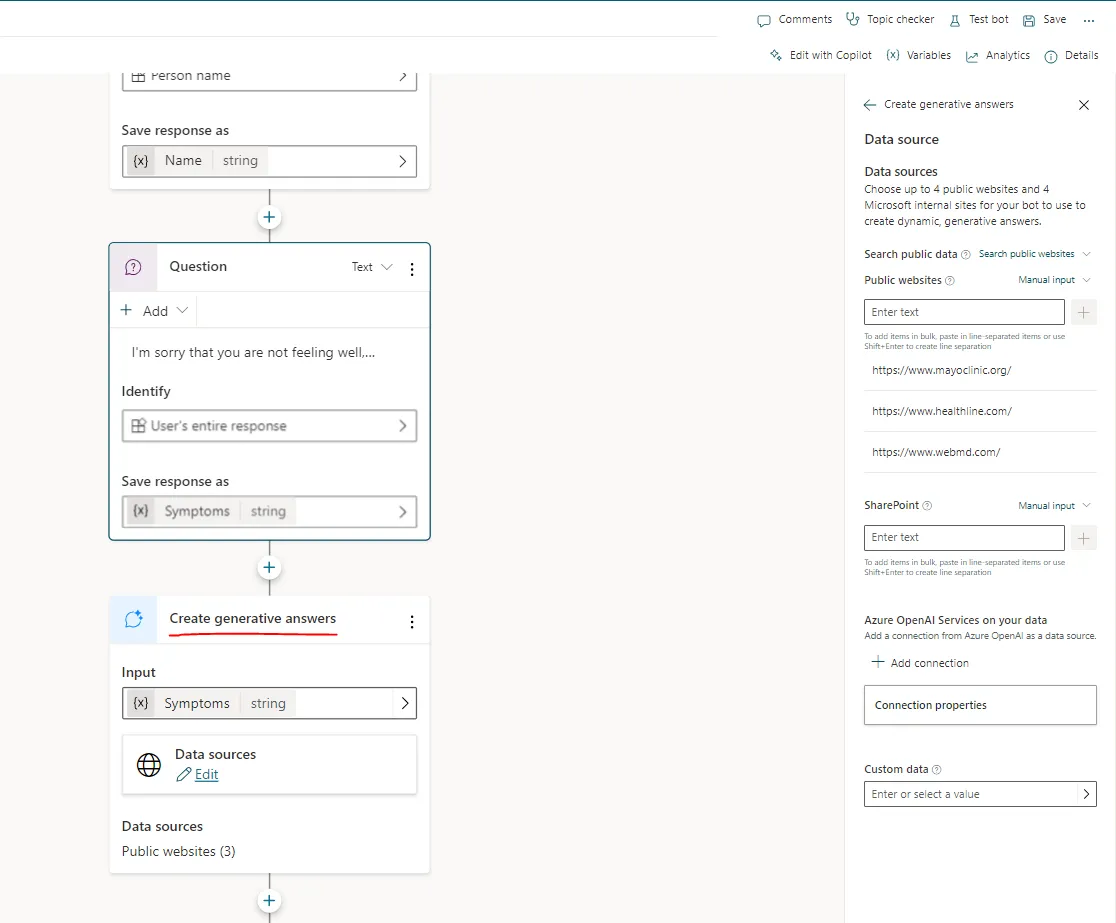Select the webmd.com website entry
The image size is (1116, 923).
click(980, 452)
